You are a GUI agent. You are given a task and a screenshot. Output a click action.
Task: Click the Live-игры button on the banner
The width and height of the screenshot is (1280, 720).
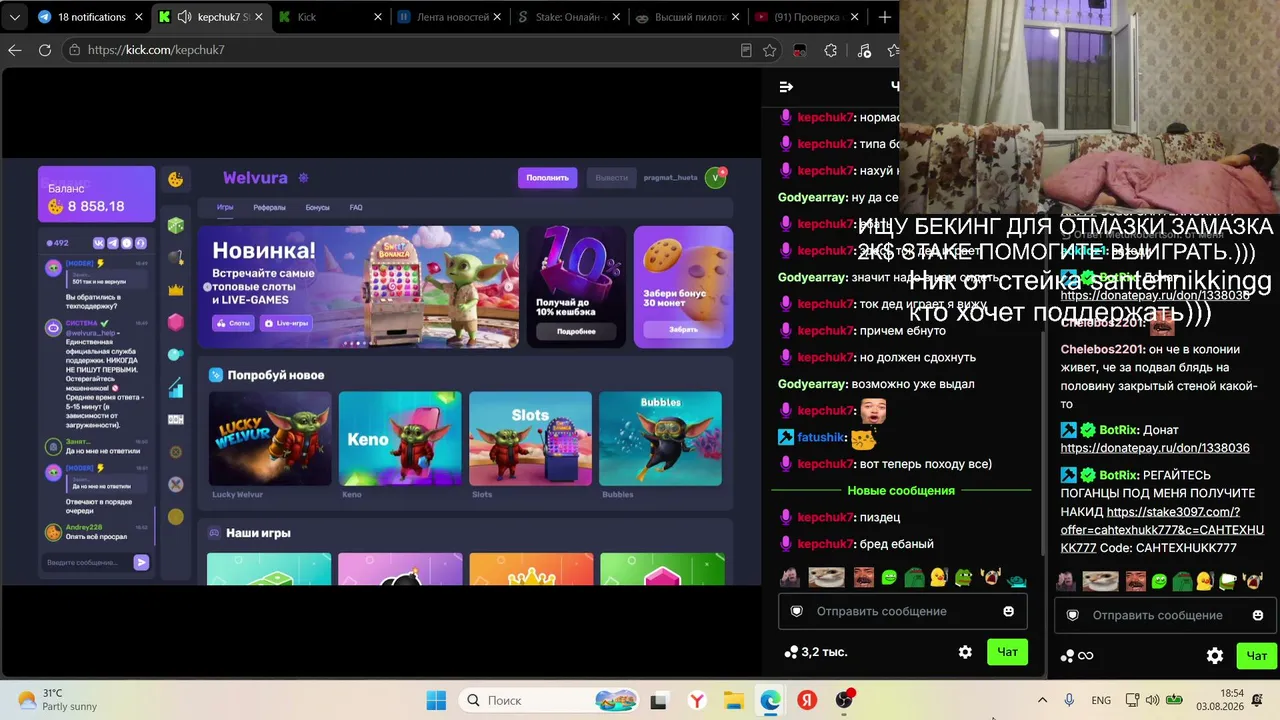(285, 323)
